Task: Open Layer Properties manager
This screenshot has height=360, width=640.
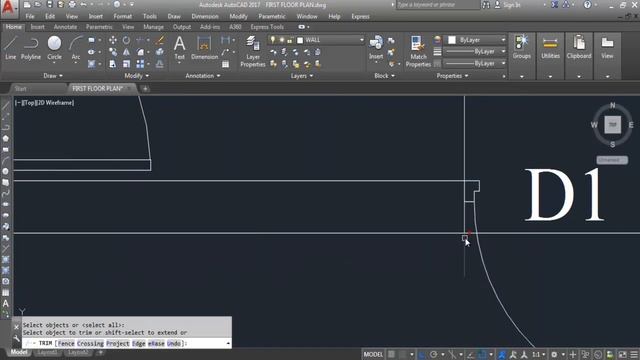Action: tap(253, 51)
